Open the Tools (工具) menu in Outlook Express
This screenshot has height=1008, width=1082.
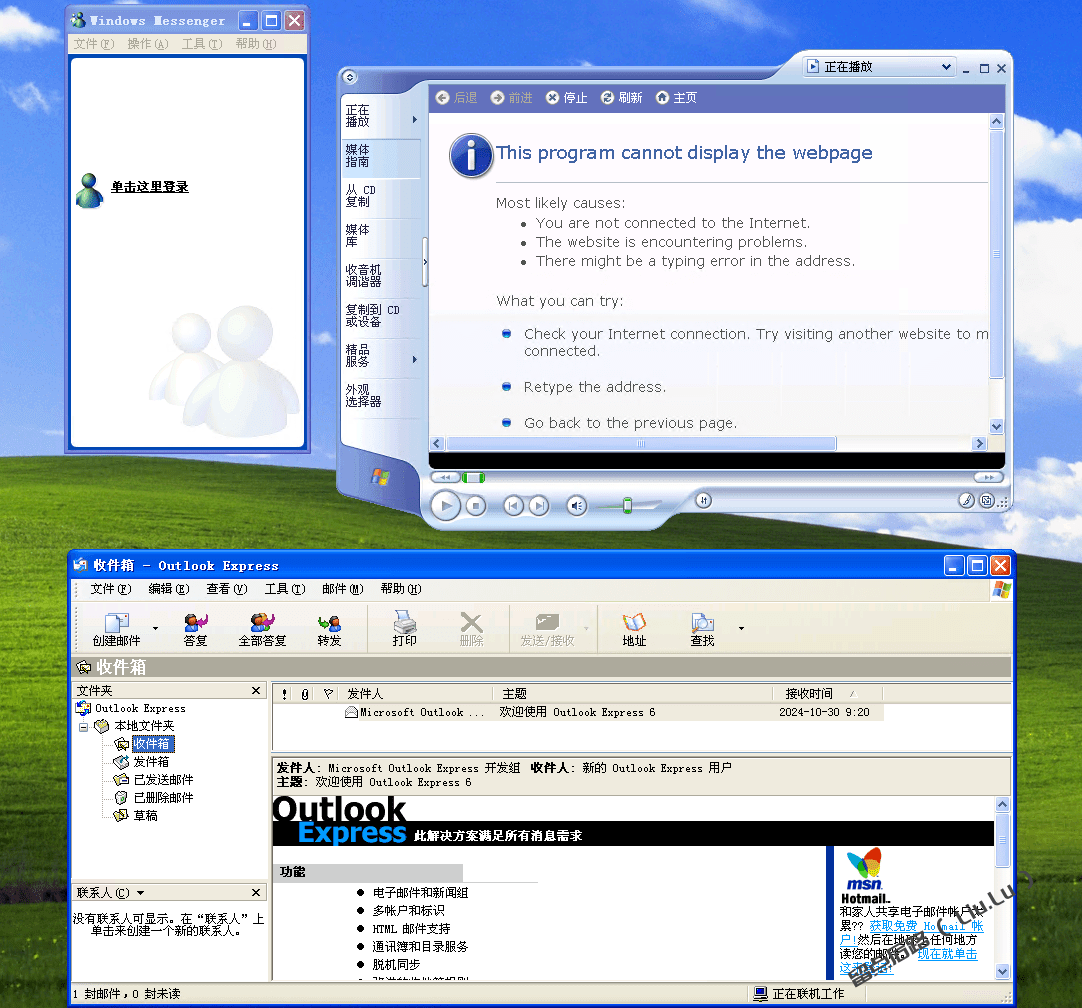click(x=285, y=589)
